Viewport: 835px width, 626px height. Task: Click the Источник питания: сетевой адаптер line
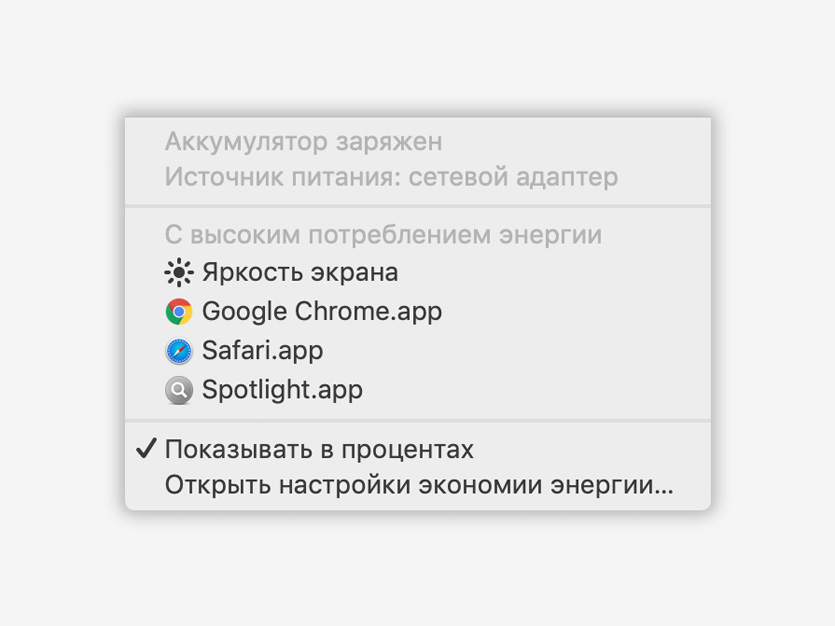[391, 177]
